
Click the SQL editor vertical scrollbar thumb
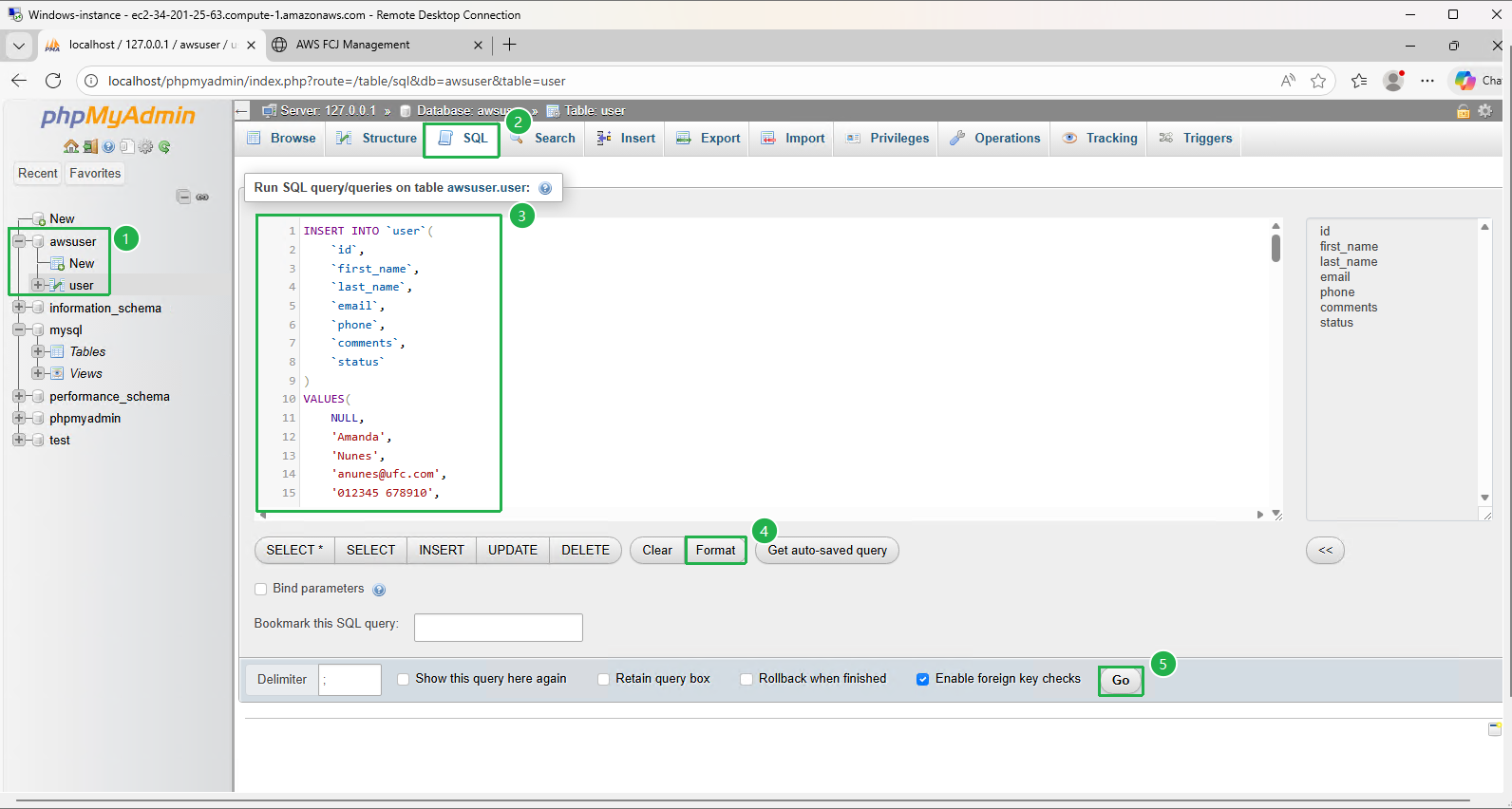pyautogui.click(x=1276, y=248)
